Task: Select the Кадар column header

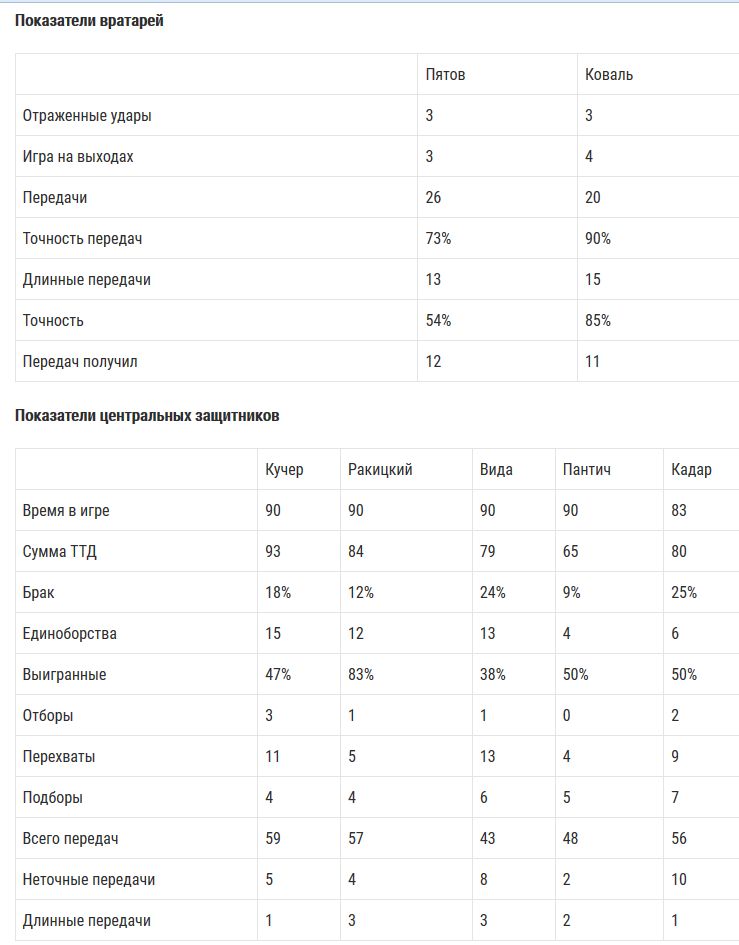Action: (x=692, y=470)
